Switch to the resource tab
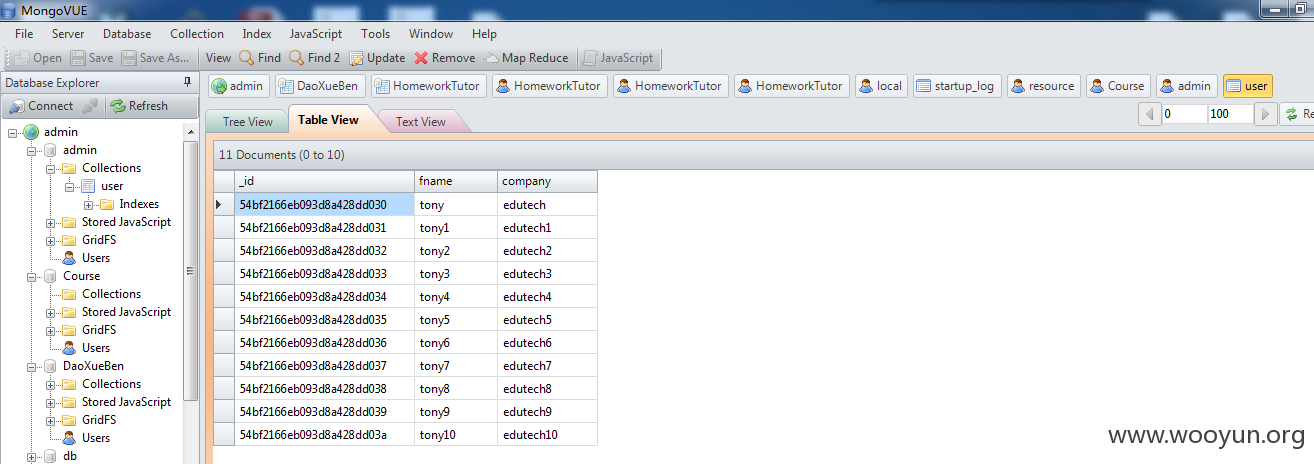This screenshot has height=464, width=1314. (x=1043, y=86)
